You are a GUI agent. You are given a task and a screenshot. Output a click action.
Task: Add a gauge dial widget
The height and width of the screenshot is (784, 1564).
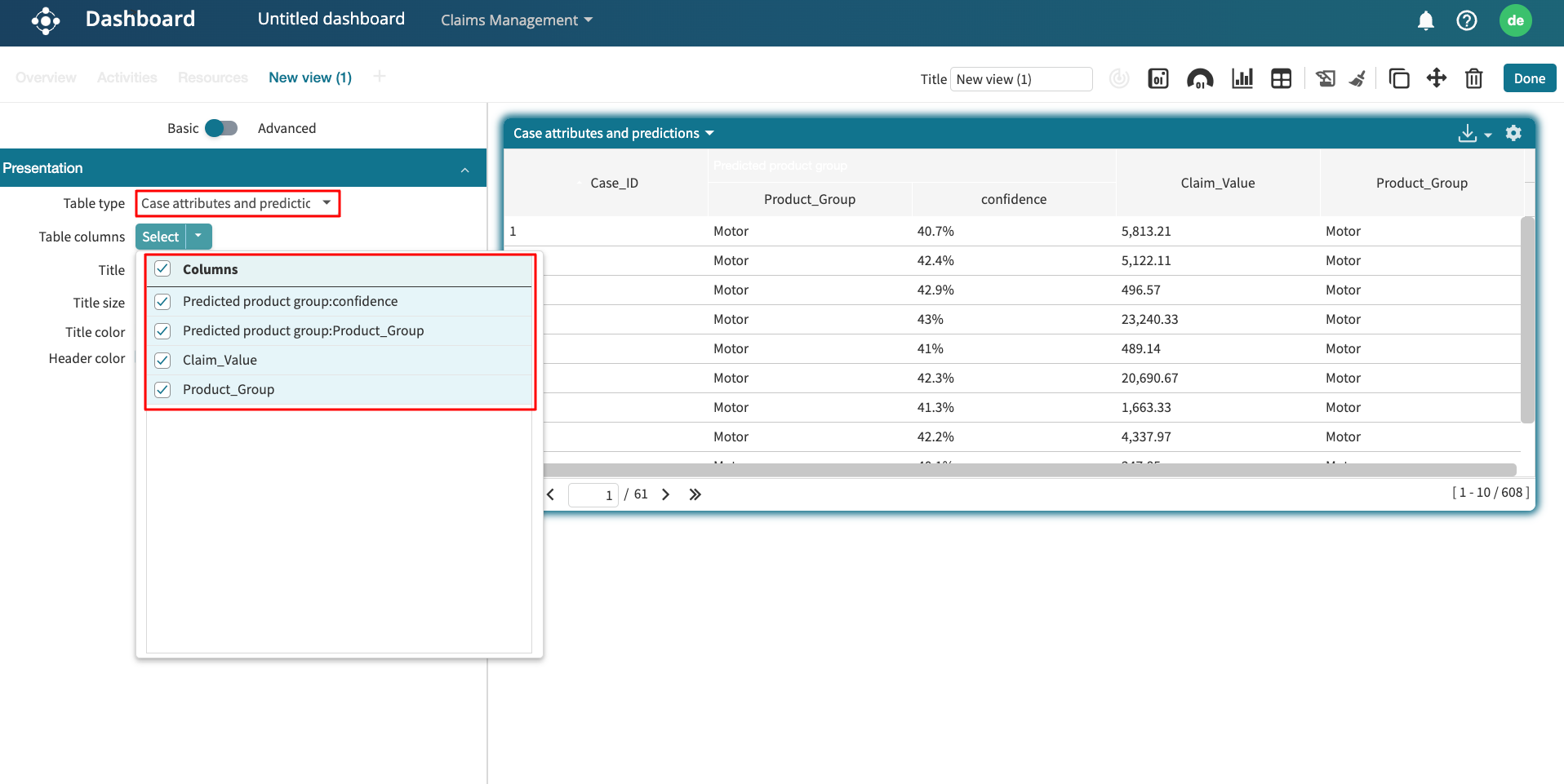pyautogui.click(x=1199, y=78)
